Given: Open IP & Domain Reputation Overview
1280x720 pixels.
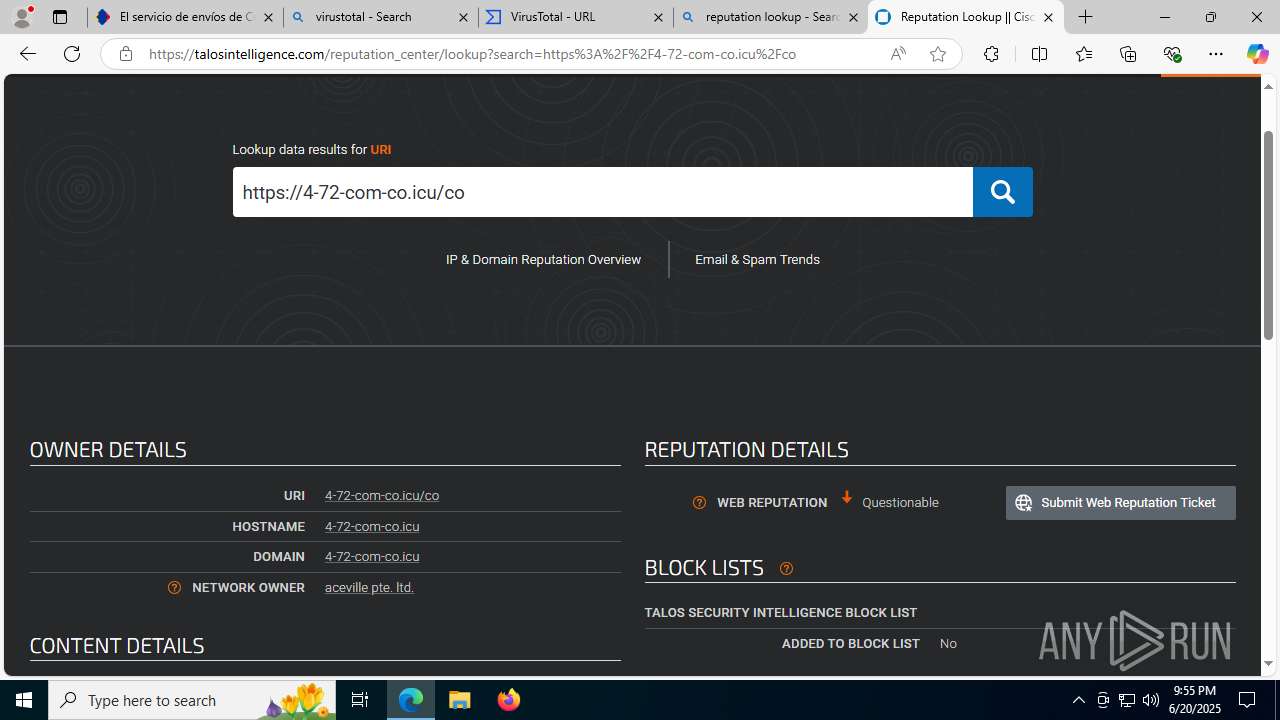Looking at the screenshot, I should point(543,260).
